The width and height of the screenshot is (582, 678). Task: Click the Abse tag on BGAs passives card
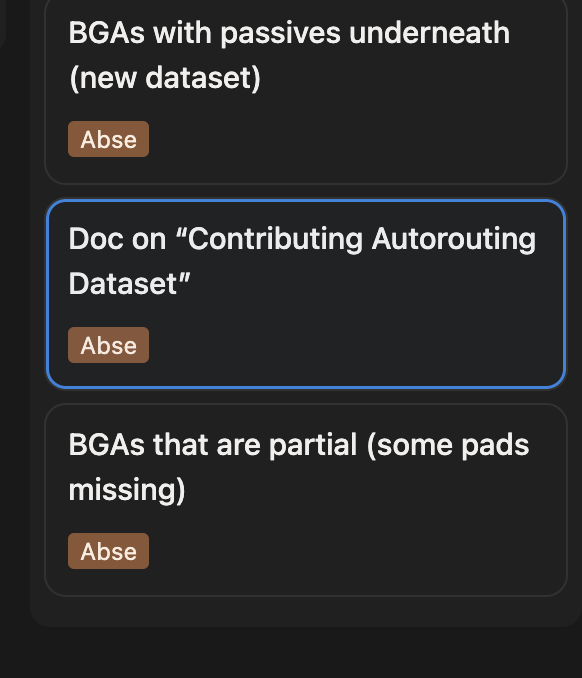pos(109,139)
